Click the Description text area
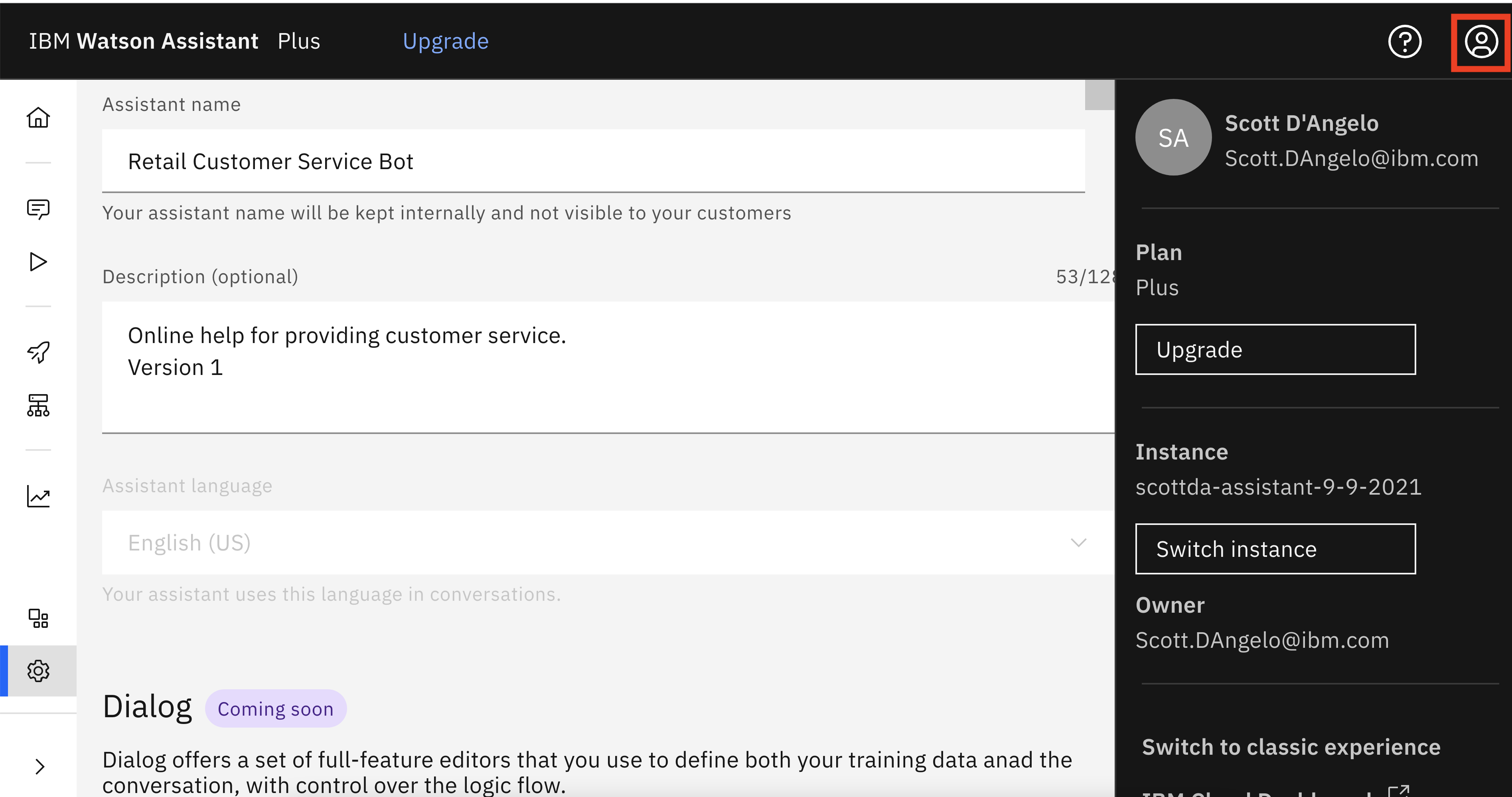 607,367
